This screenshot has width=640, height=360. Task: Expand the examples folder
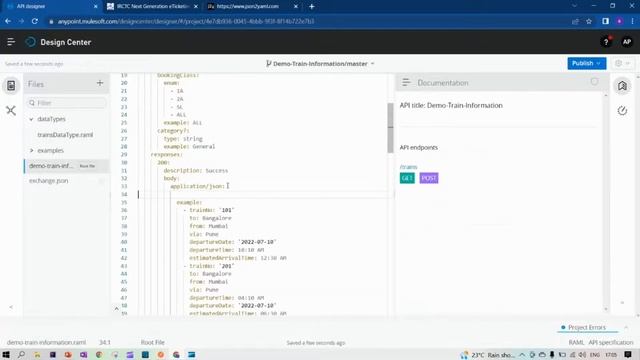31,151
